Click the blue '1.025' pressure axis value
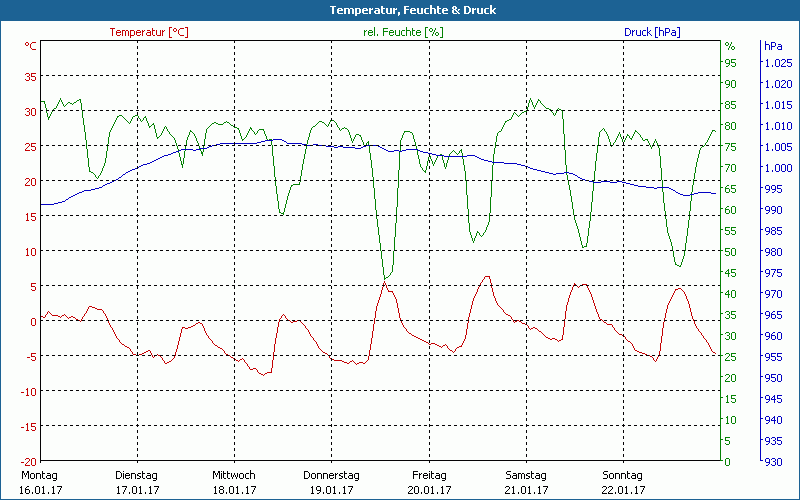 coord(778,63)
